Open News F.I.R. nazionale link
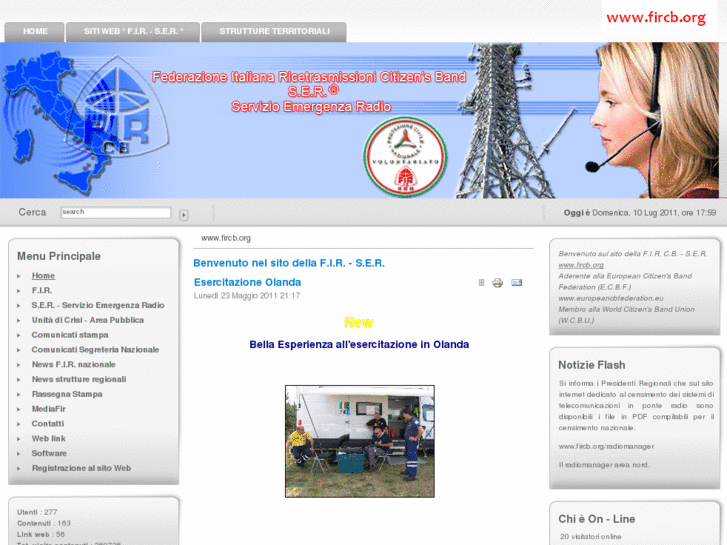This screenshot has width=727, height=545. pyautogui.click(x=74, y=365)
